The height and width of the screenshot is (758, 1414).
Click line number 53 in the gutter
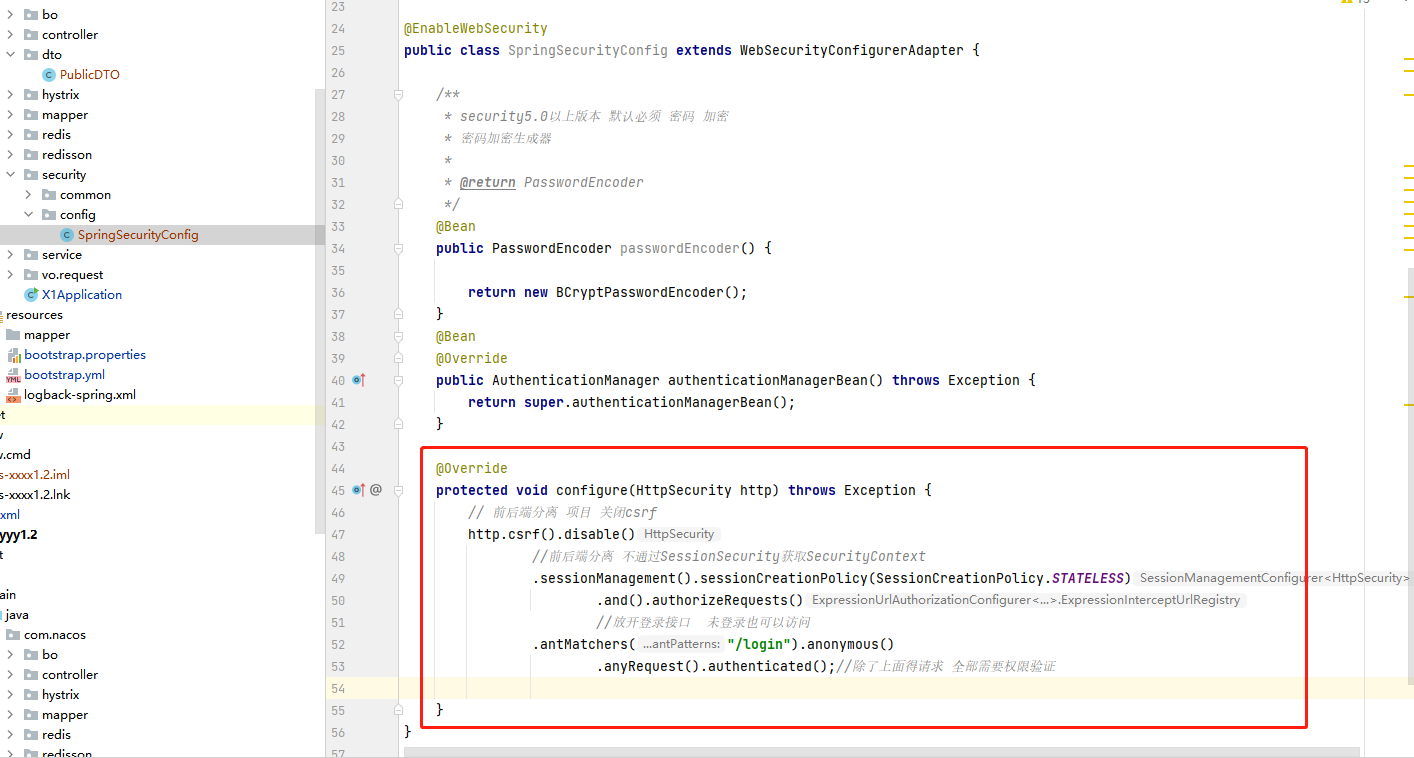(337, 666)
